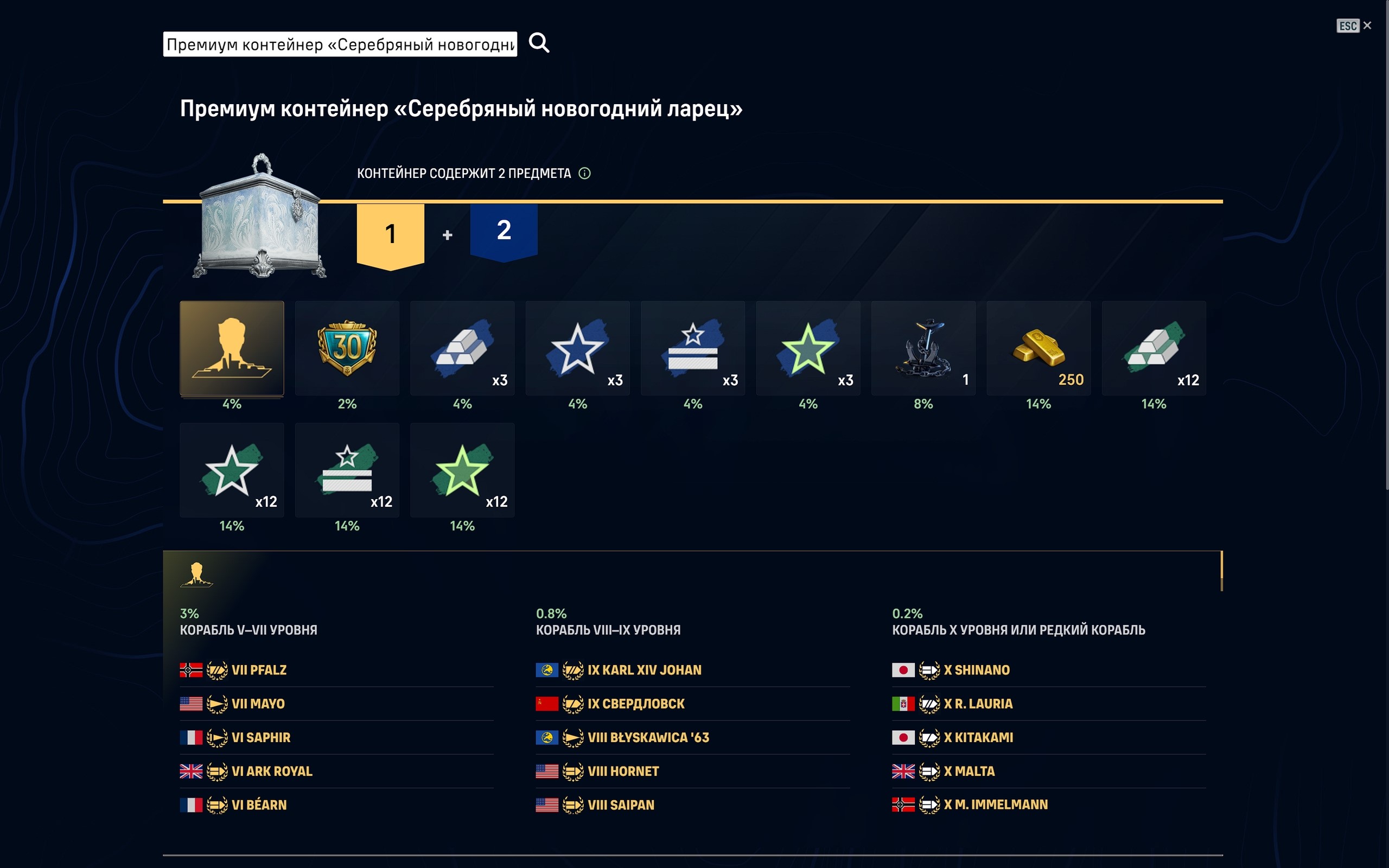The width and height of the screenshot is (1389, 868).
Task: Select the green silver bars x12 reward
Action: [x=1154, y=348]
